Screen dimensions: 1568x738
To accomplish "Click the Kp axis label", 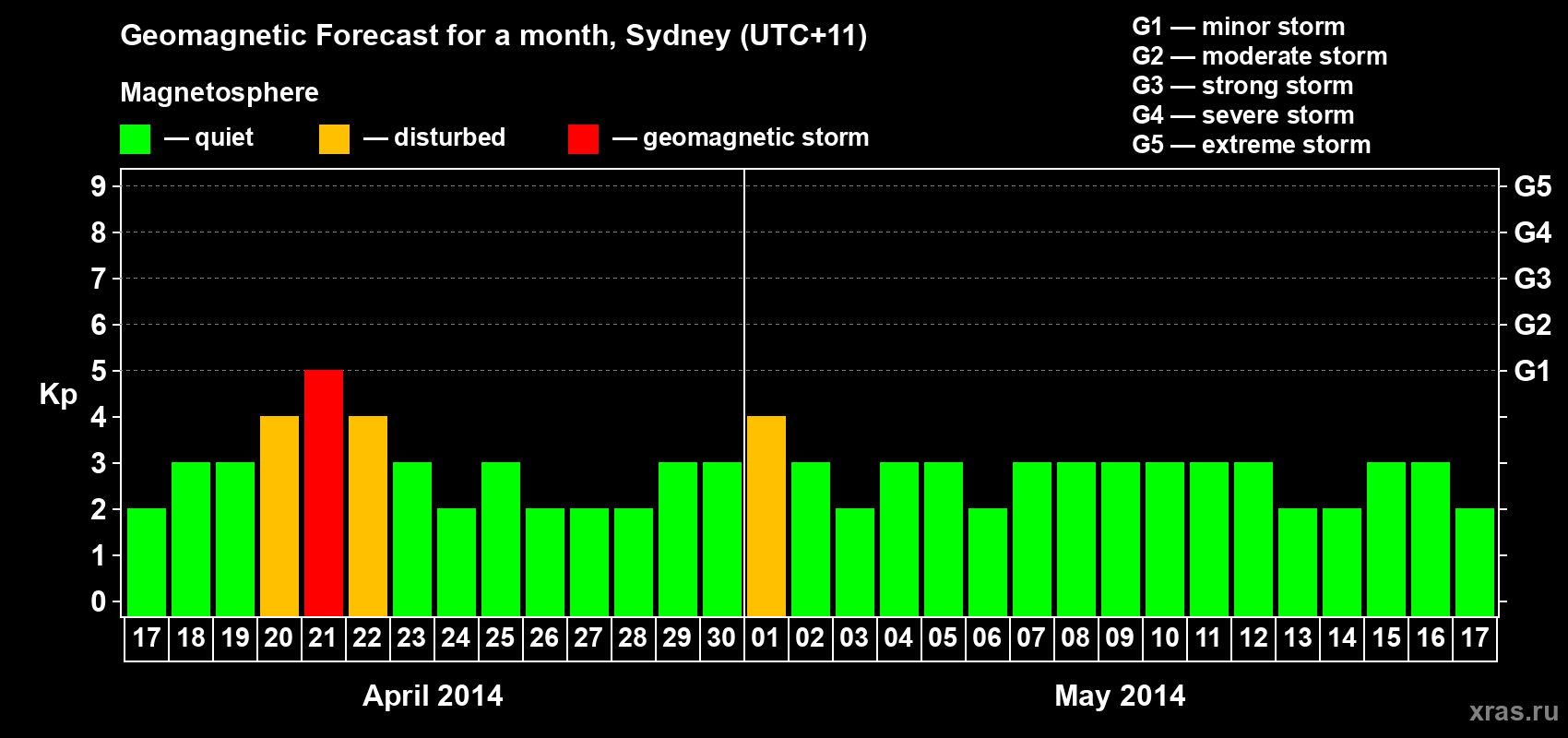I will coord(58,395).
